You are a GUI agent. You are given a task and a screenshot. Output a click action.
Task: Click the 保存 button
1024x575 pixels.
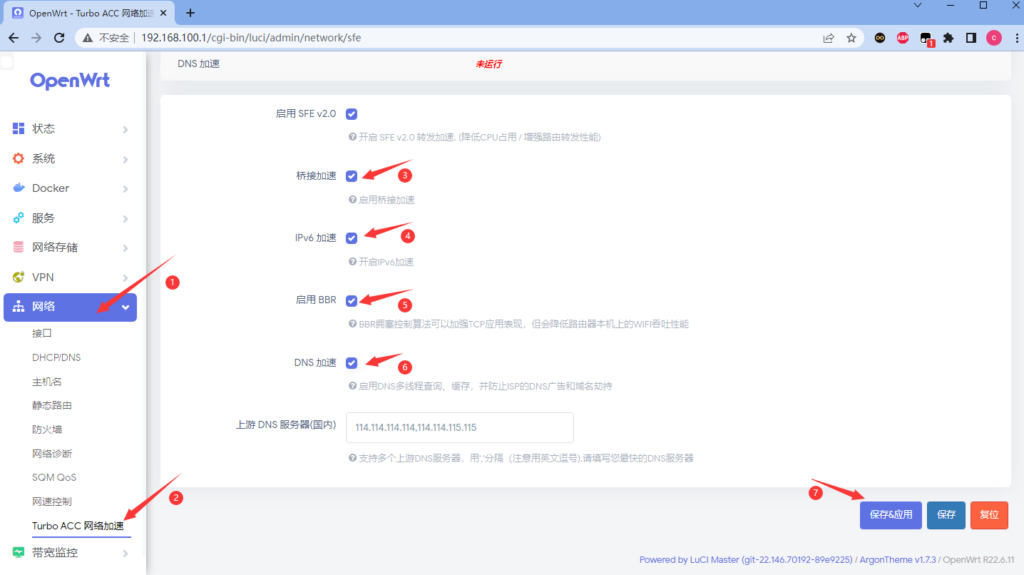946,515
